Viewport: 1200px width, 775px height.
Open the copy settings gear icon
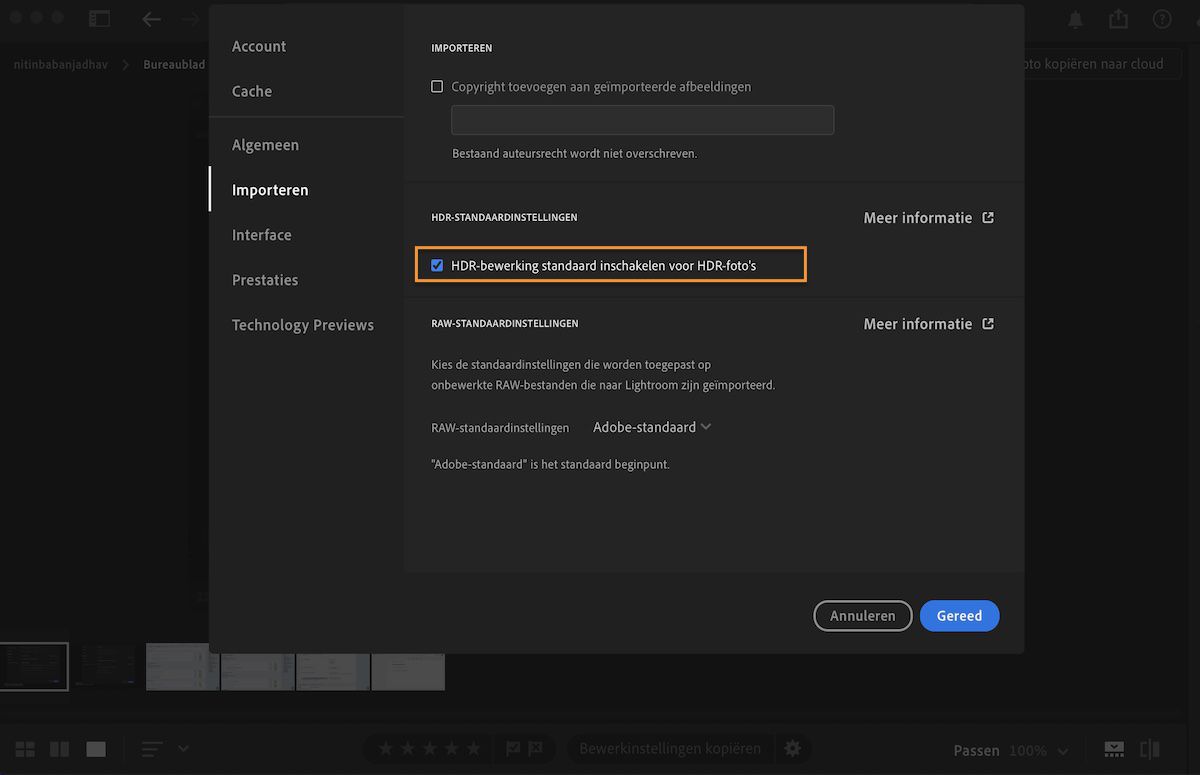793,748
